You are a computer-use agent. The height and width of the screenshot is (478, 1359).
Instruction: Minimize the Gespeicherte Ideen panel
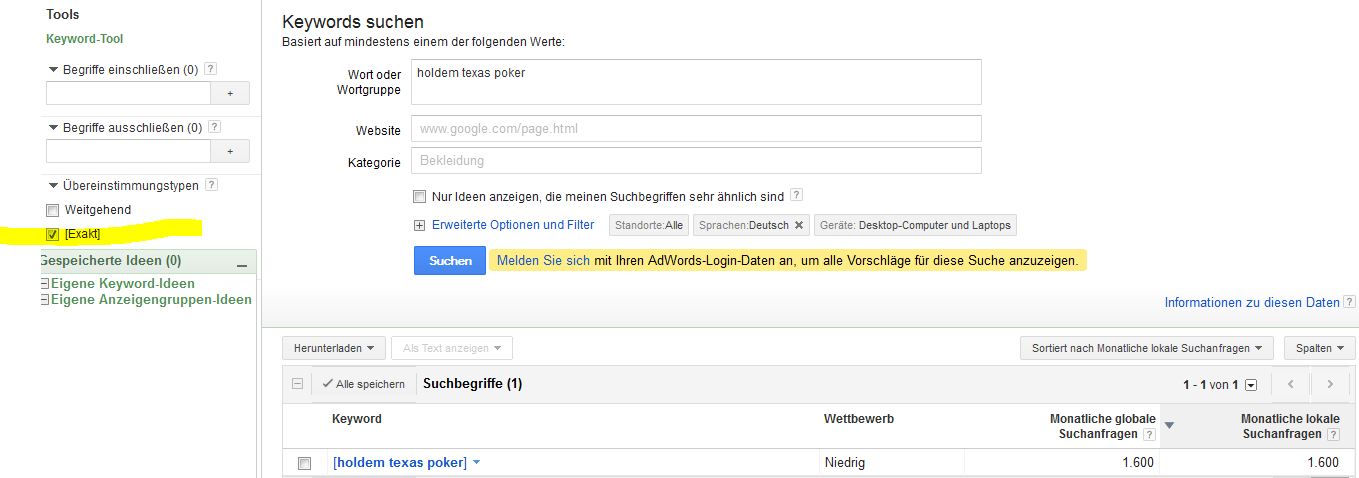coord(242,262)
